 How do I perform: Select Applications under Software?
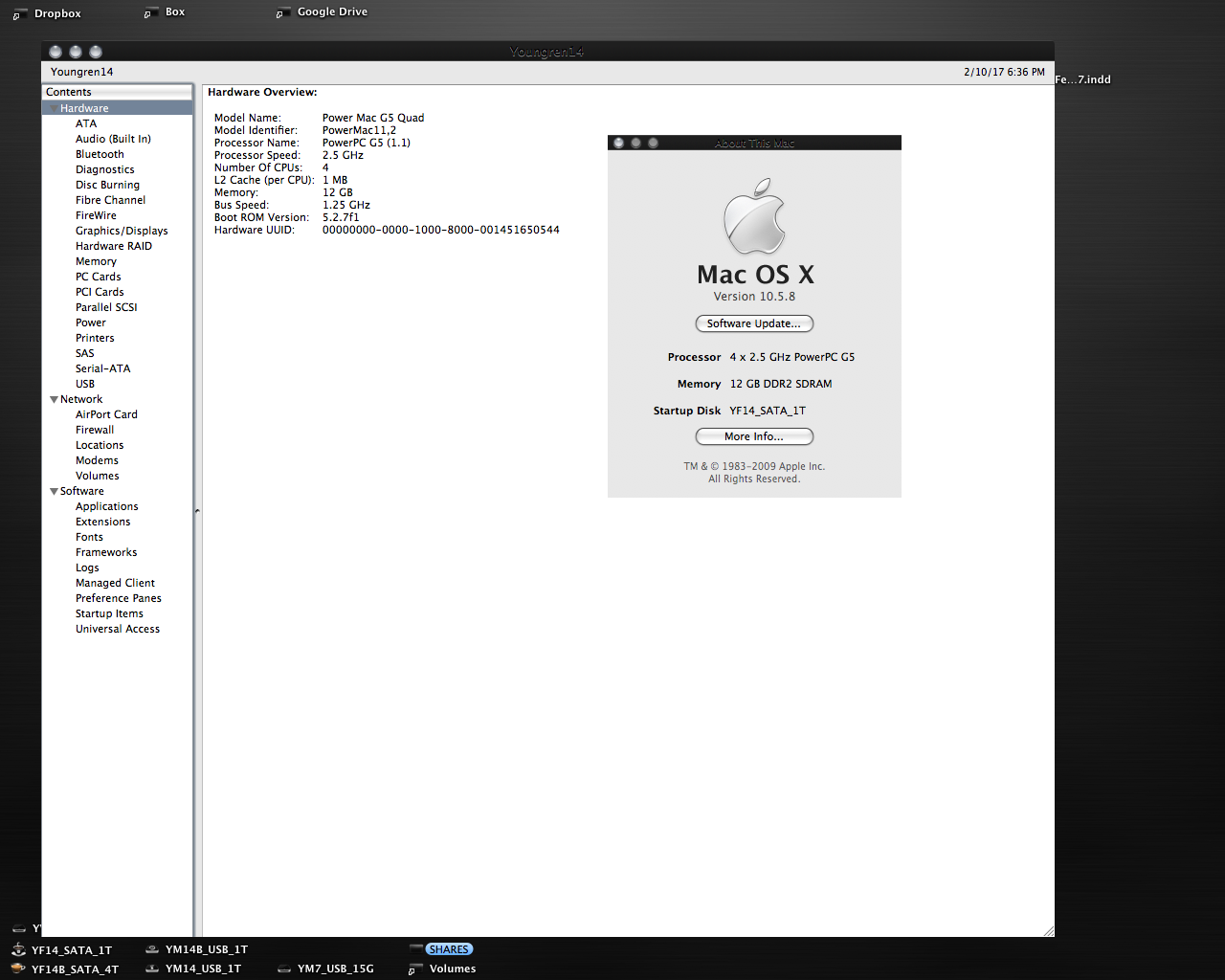pos(106,506)
